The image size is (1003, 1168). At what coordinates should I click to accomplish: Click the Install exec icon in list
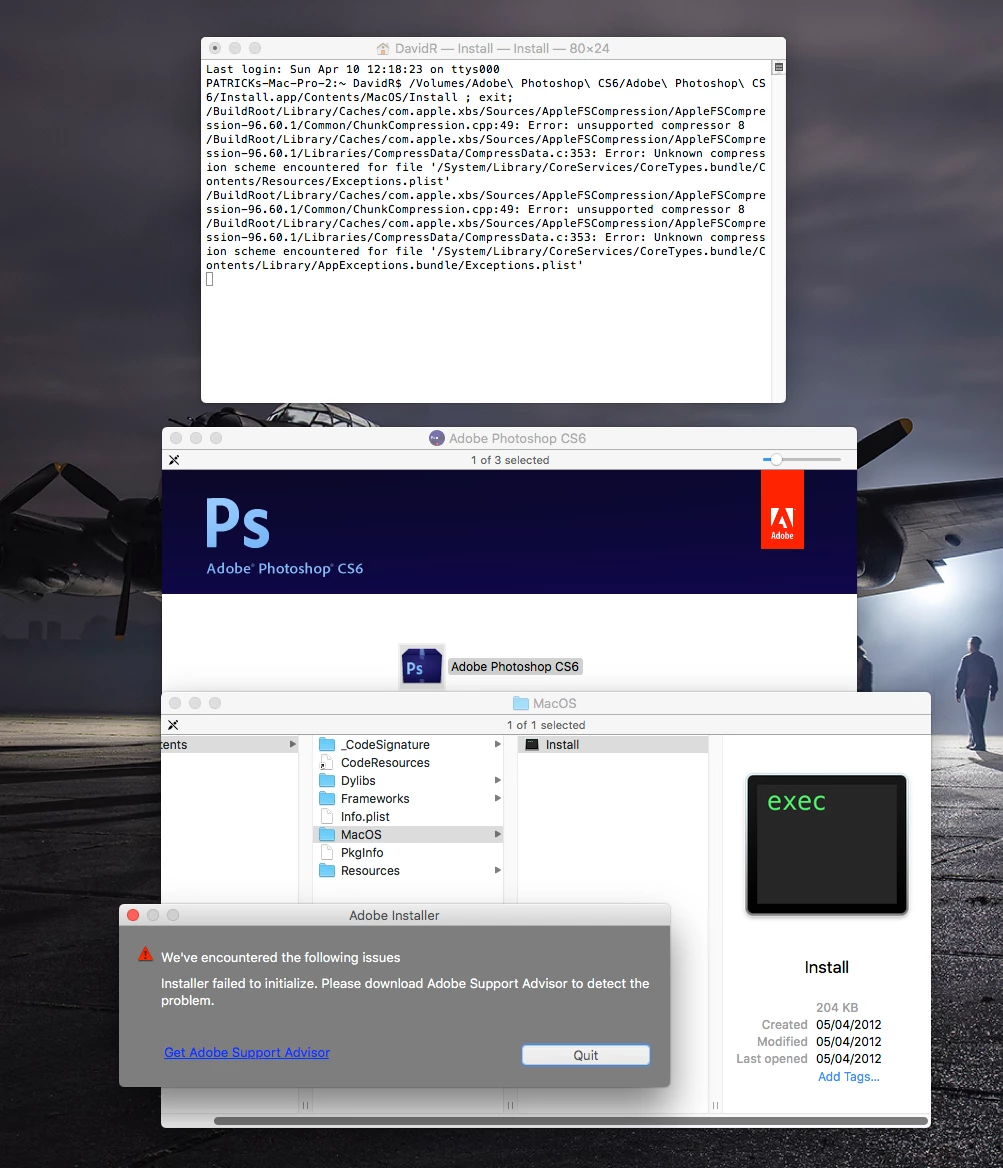click(532, 744)
